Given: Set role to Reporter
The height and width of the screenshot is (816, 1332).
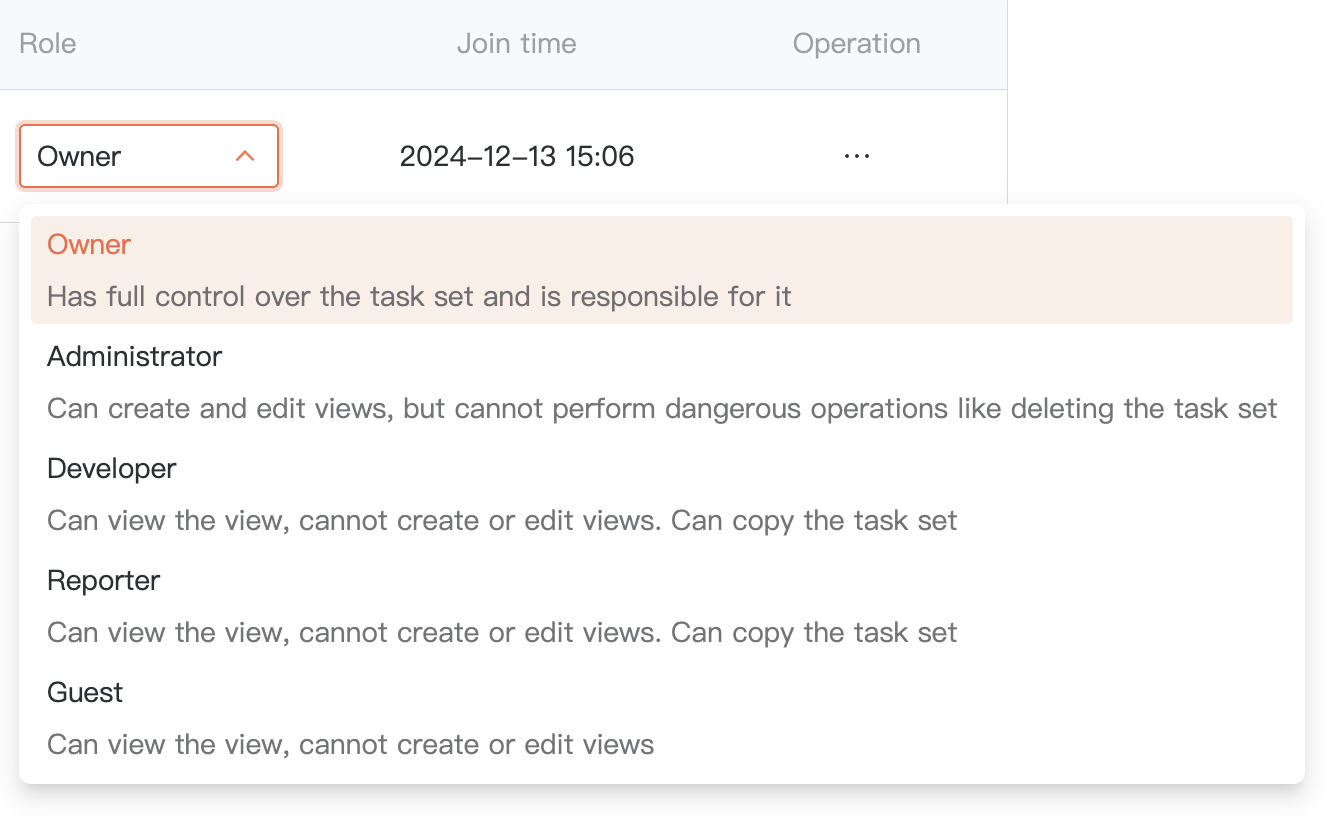Looking at the screenshot, I should click(x=103, y=581).
